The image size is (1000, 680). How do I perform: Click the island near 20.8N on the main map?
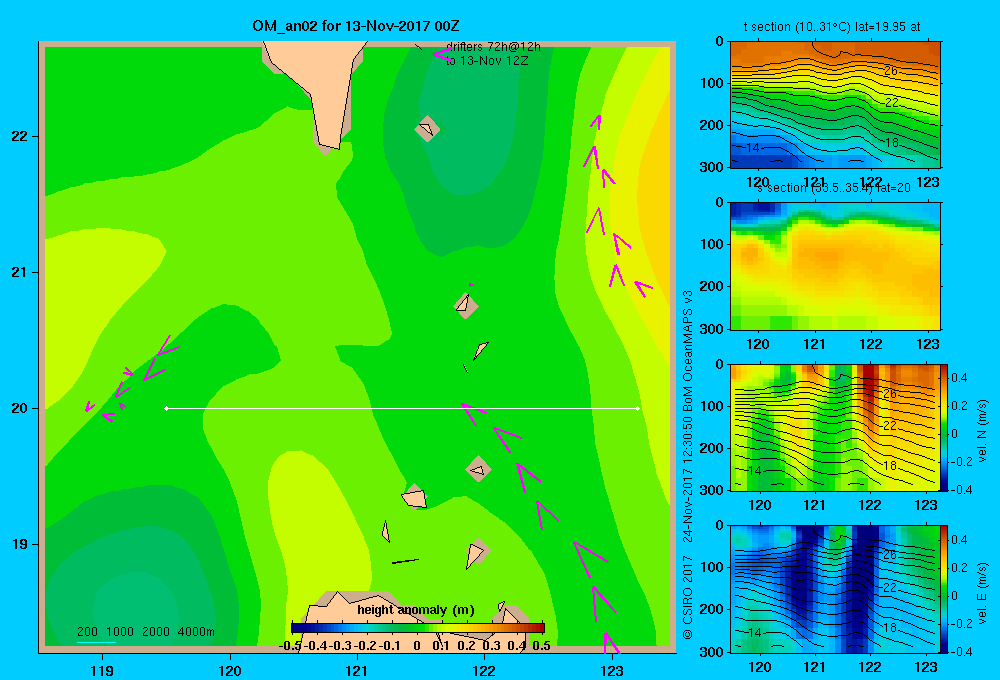(466, 306)
